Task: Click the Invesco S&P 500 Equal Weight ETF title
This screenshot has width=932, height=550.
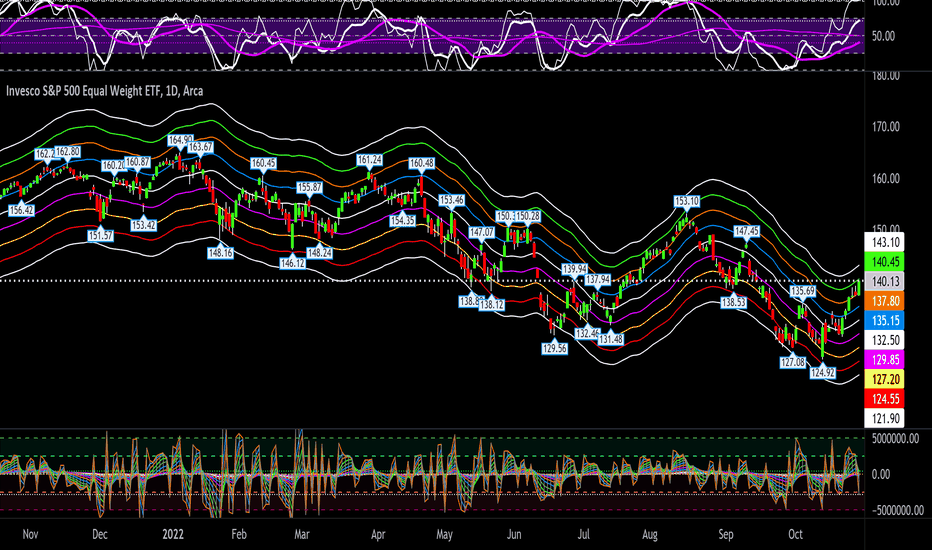Action: [105, 91]
